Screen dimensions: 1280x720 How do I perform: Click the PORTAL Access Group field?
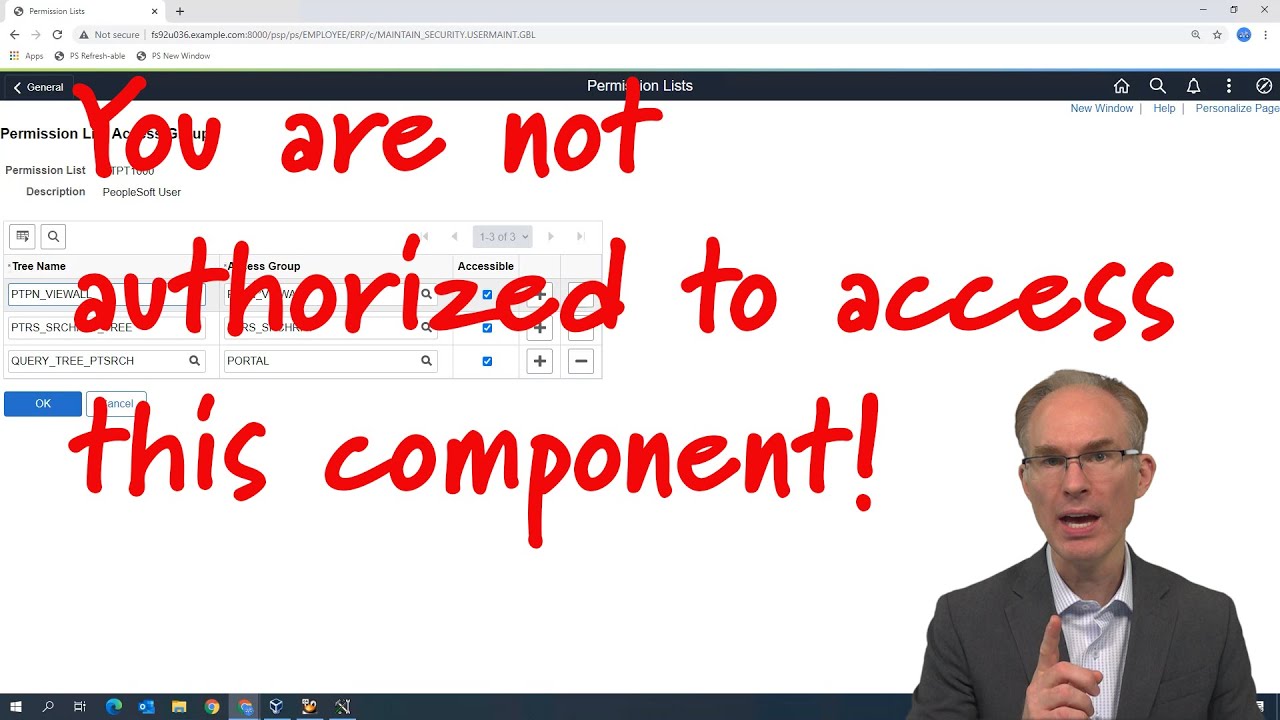point(330,361)
